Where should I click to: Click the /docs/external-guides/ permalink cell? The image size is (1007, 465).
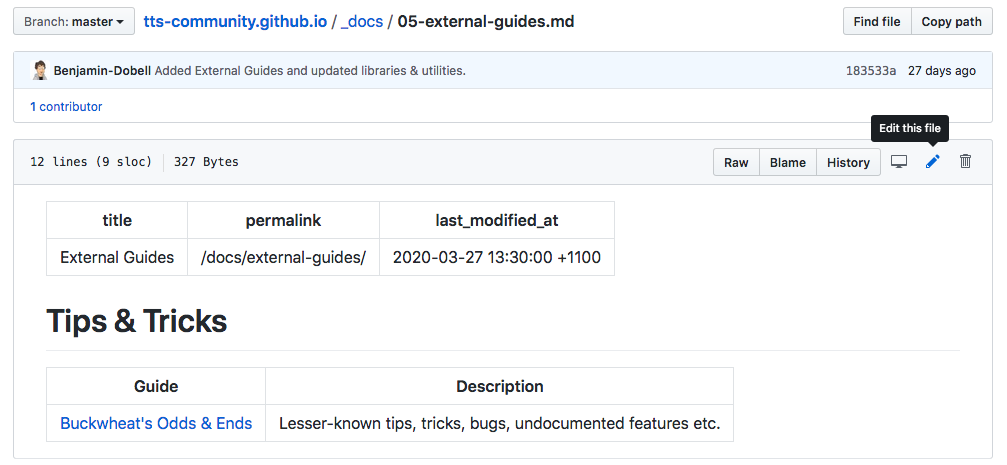pos(283,257)
